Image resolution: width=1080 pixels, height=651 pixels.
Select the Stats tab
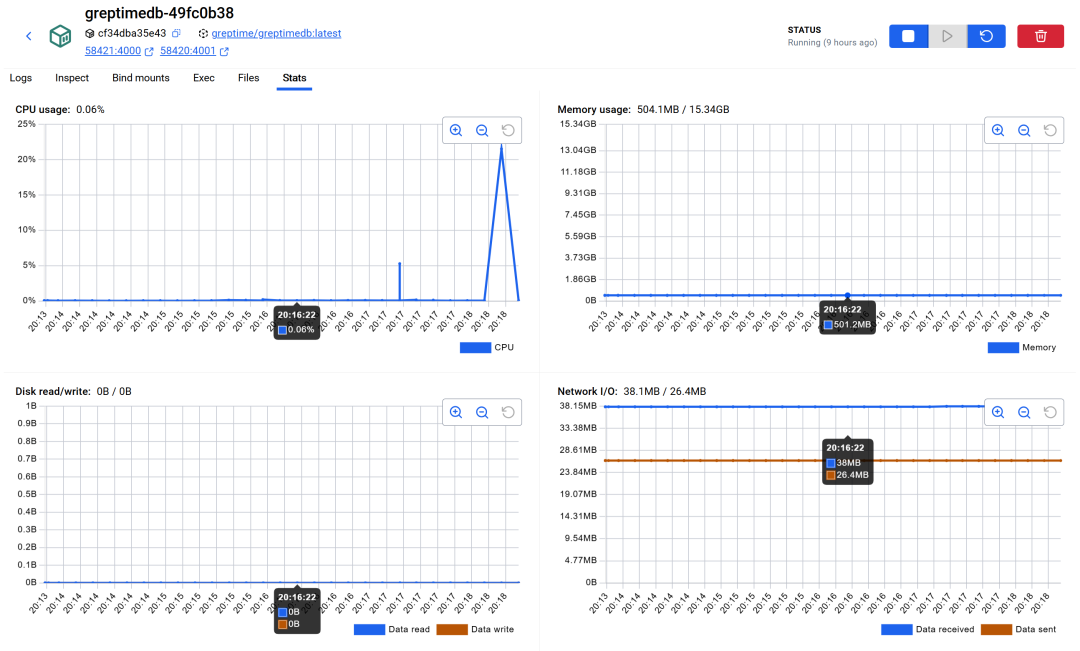294,78
